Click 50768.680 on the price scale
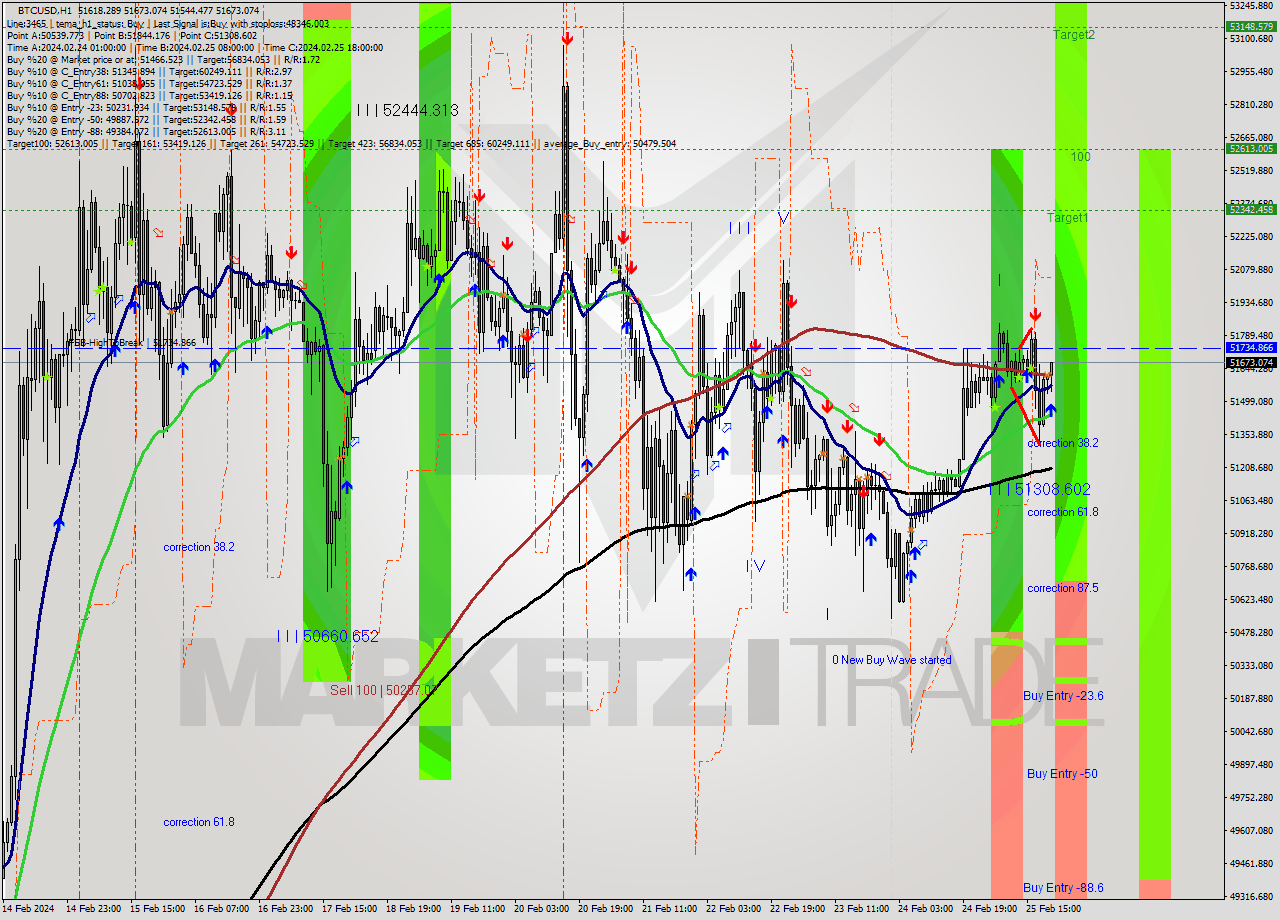1280x920 pixels. (1252, 566)
